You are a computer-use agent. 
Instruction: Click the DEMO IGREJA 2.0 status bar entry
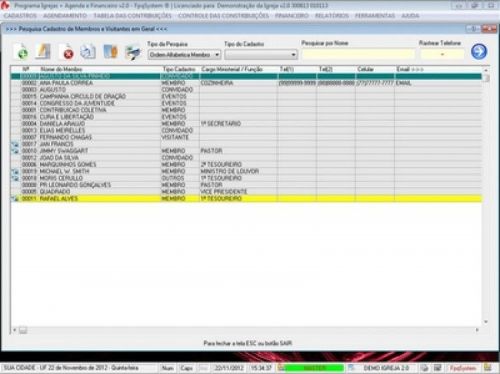coord(386,368)
